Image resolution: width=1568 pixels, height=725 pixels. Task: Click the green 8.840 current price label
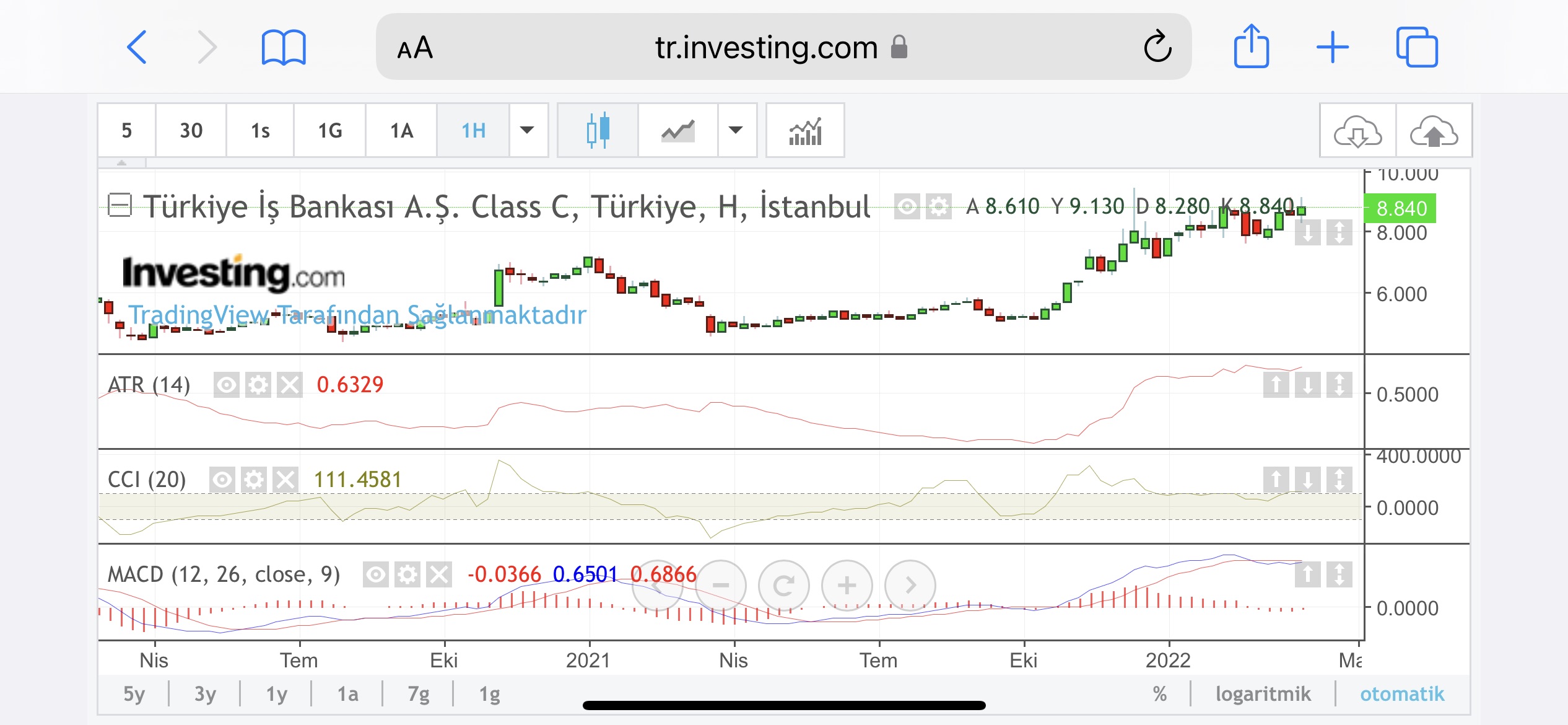pyautogui.click(x=1401, y=208)
